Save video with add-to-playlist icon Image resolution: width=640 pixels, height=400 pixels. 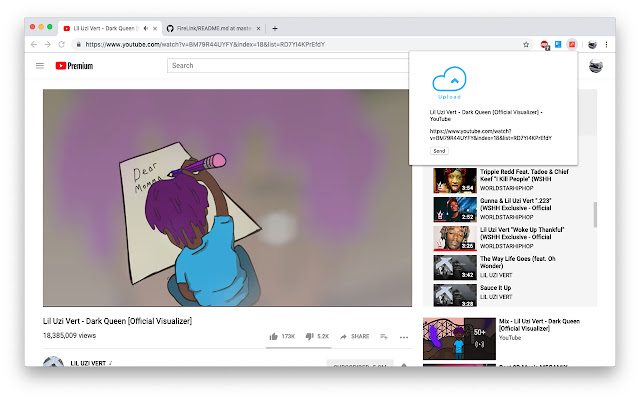pos(384,336)
